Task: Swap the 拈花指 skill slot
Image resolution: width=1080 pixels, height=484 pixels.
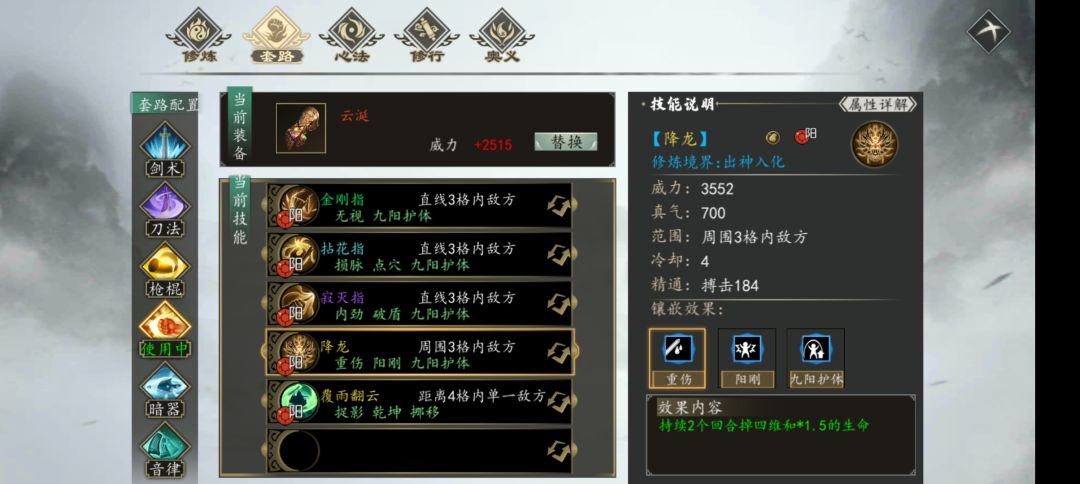Action: [559, 255]
